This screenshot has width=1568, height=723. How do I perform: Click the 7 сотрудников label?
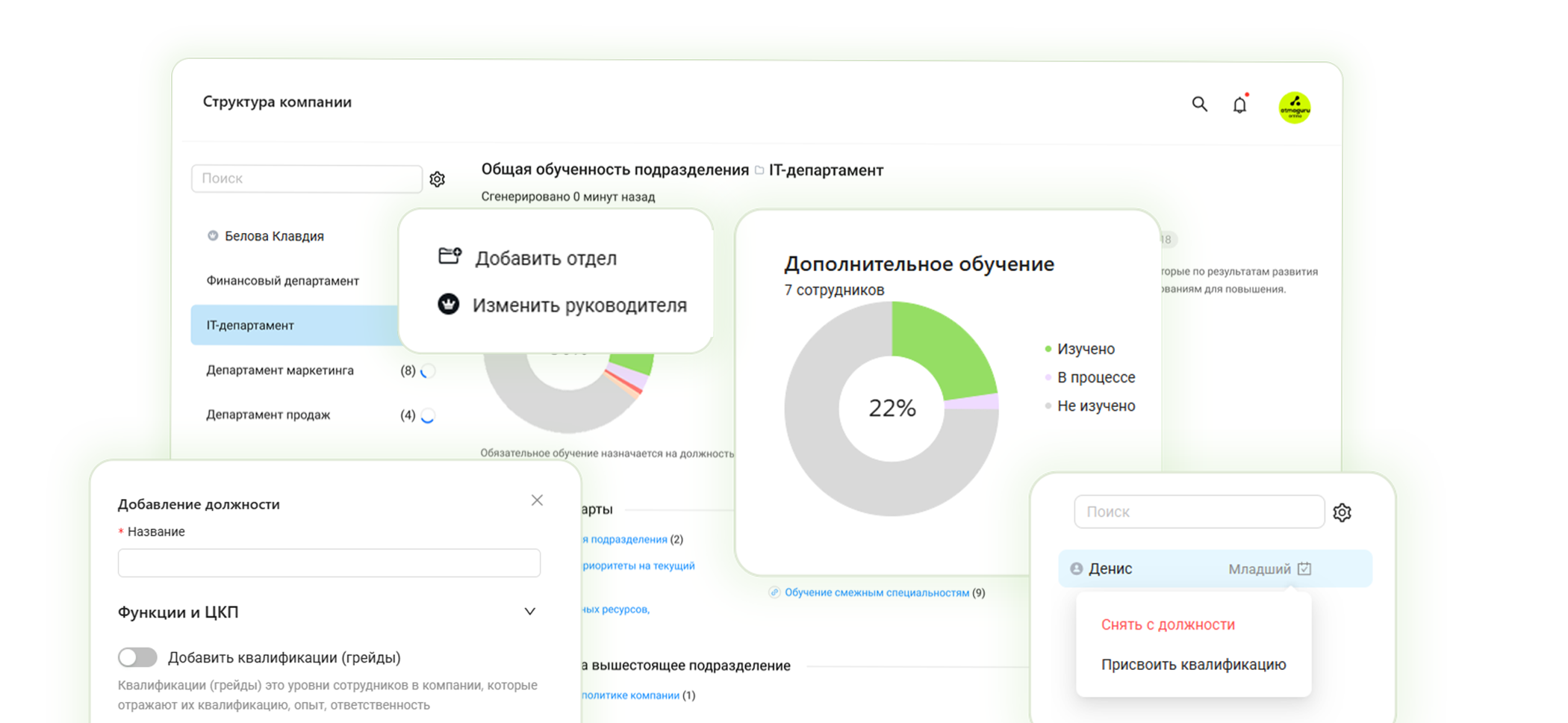point(834,290)
